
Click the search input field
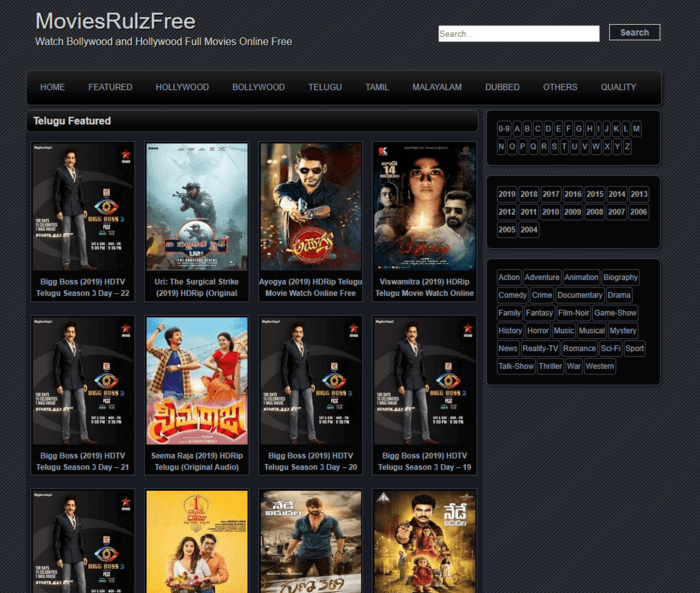[x=518, y=34]
